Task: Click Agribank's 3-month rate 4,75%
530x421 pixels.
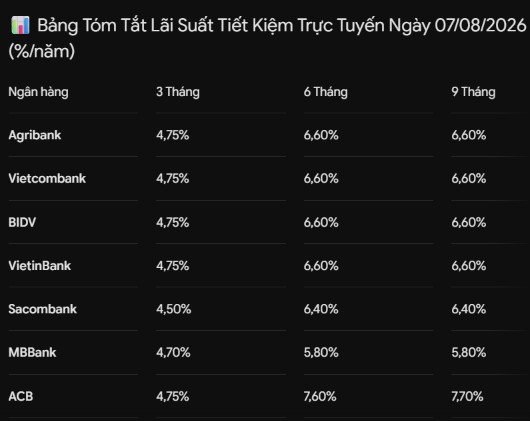Action: coord(173,135)
